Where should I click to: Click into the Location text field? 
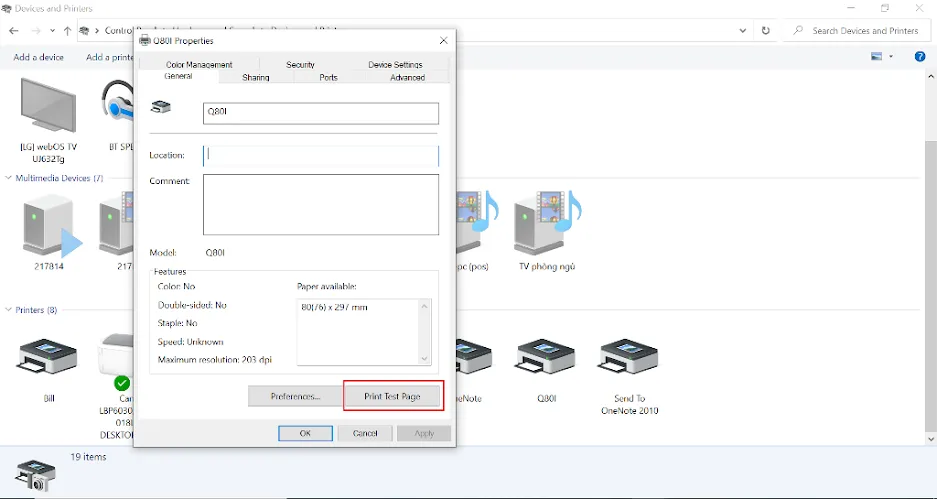[320, 155]
